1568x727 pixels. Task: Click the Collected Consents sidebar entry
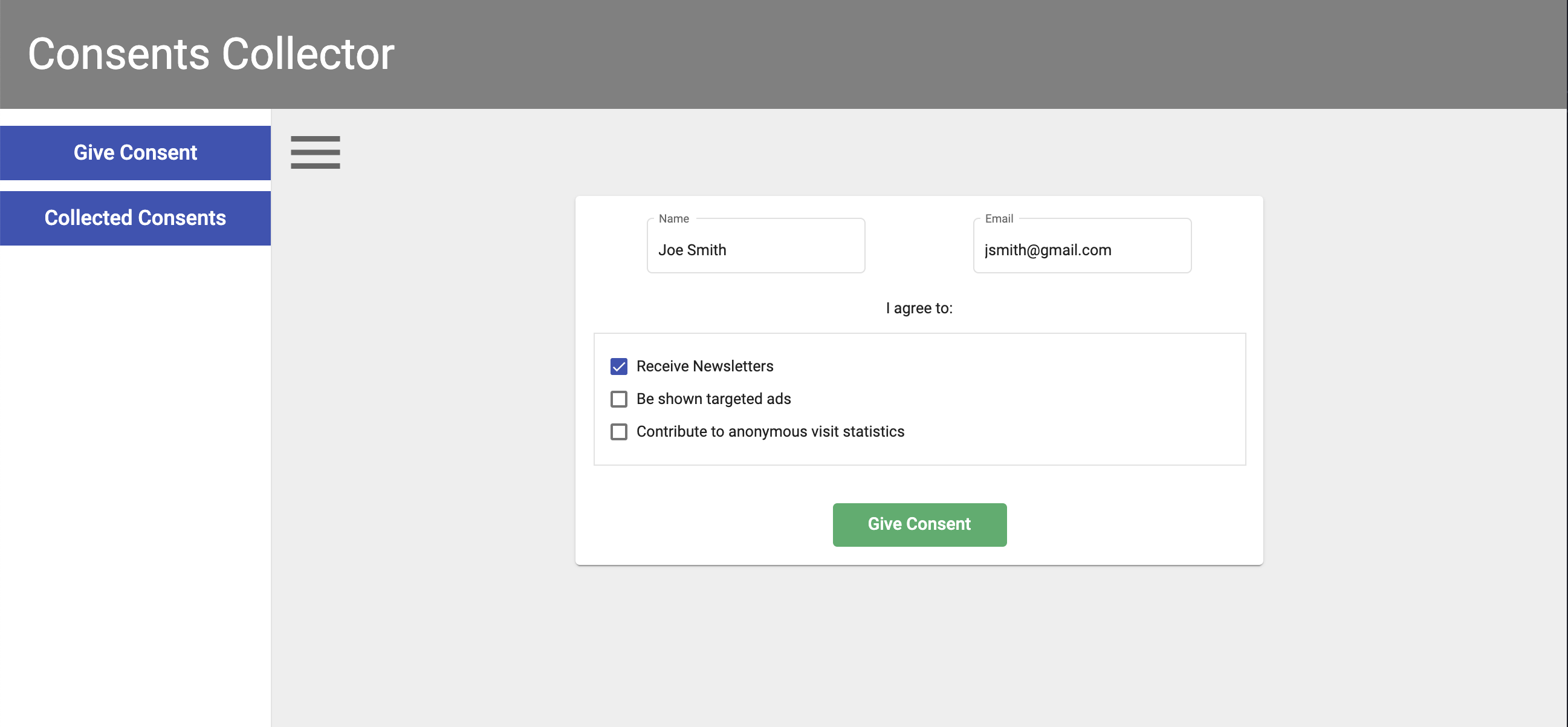pyautogui.click(x=135, y=217)
